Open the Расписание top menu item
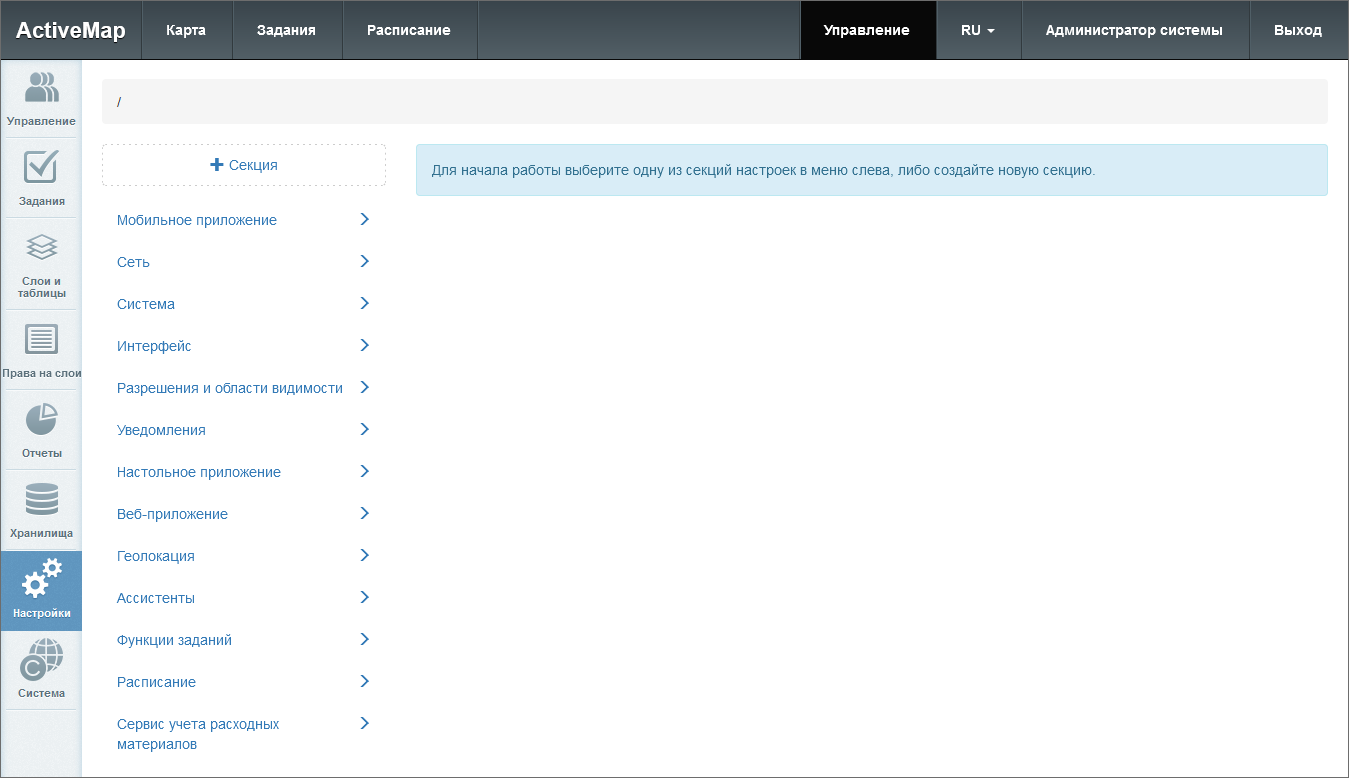Image resolution: width=1349 pixels, height=778 pixels. (x=408, y=30)
